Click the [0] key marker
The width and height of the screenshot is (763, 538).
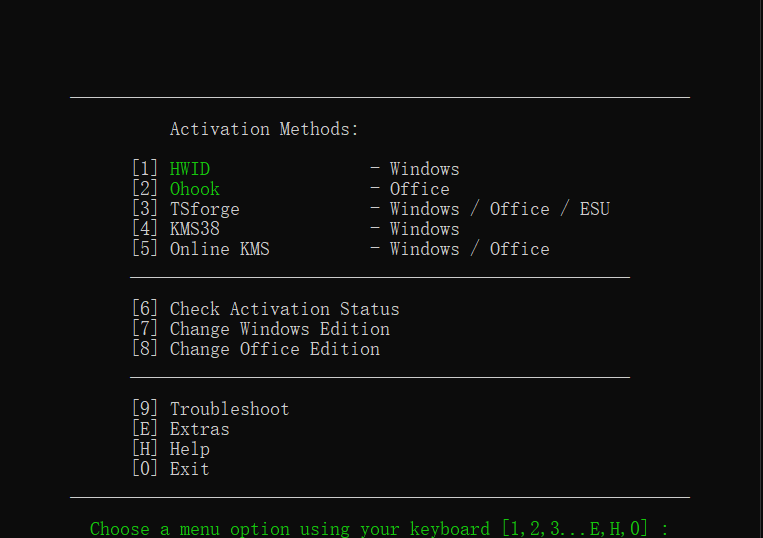[x=145, y=469]
